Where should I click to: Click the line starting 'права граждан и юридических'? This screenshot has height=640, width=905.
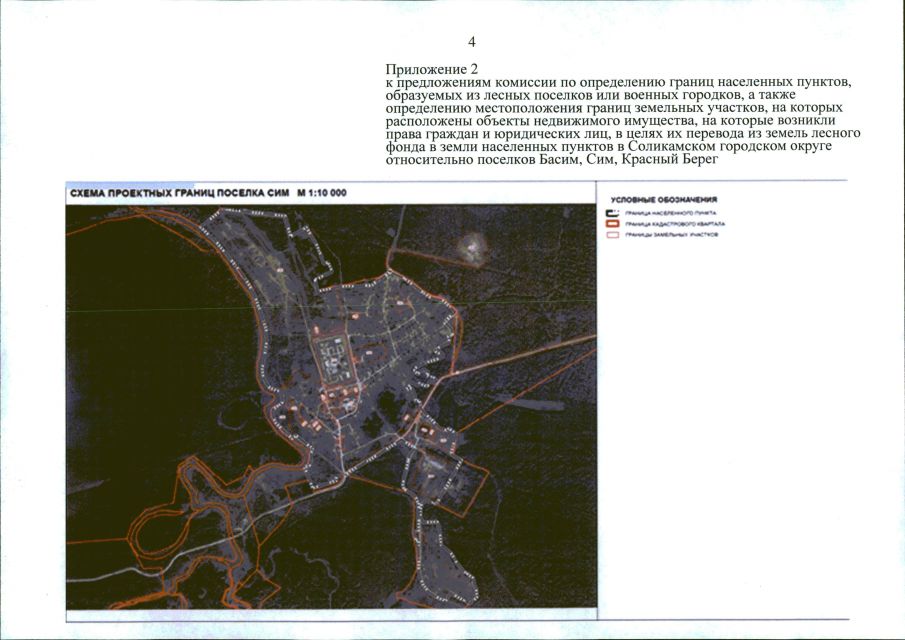pyautogui.click(x=623, y=133)
